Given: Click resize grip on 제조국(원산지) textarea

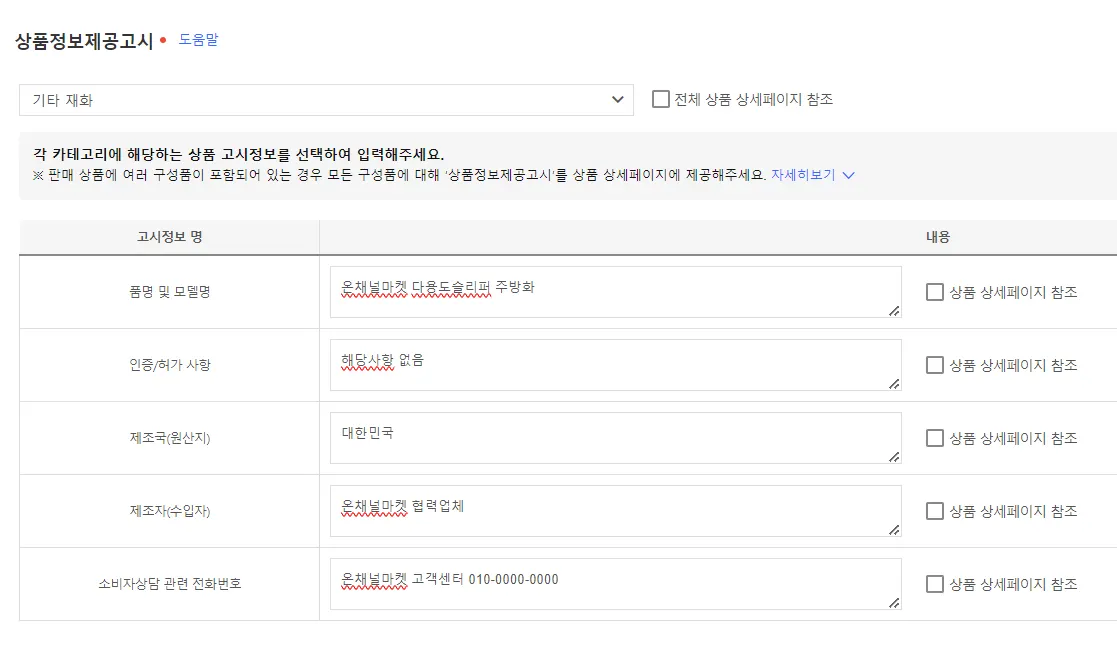Looking at the screenshot, I should (894, 457).
